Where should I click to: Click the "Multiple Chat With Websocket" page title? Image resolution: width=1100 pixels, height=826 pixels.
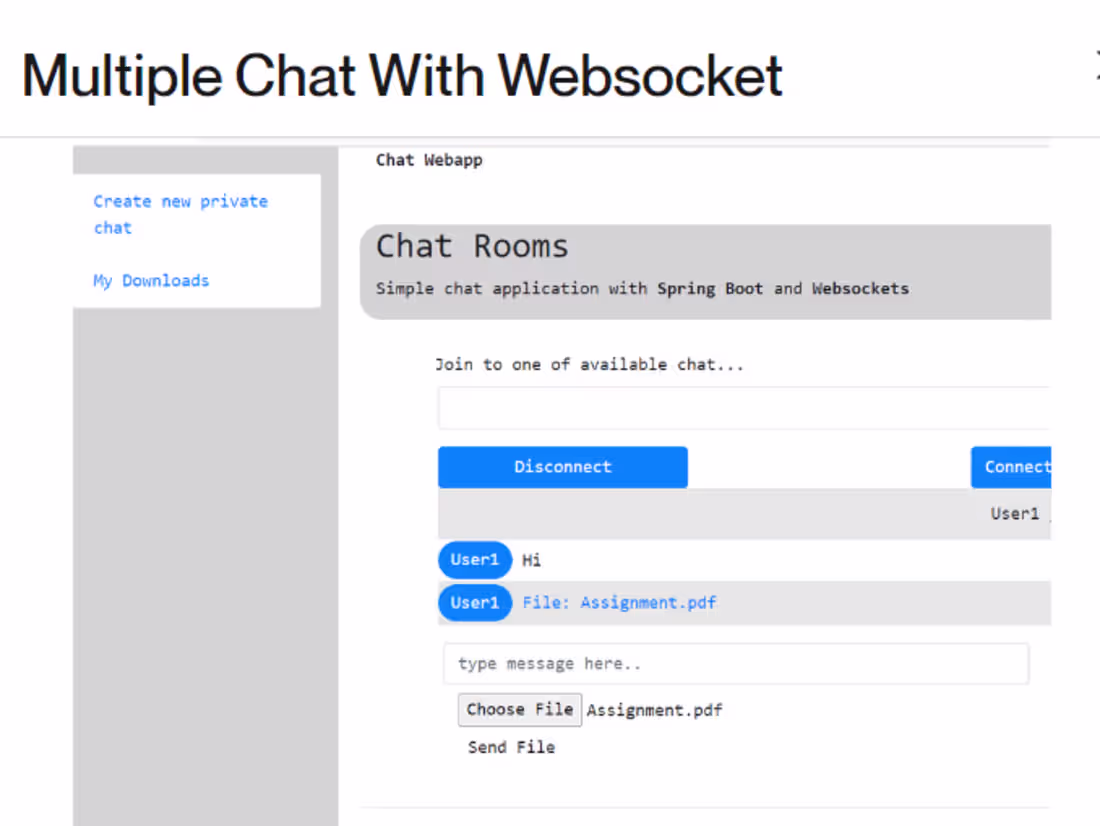click(x=401, y=75)
